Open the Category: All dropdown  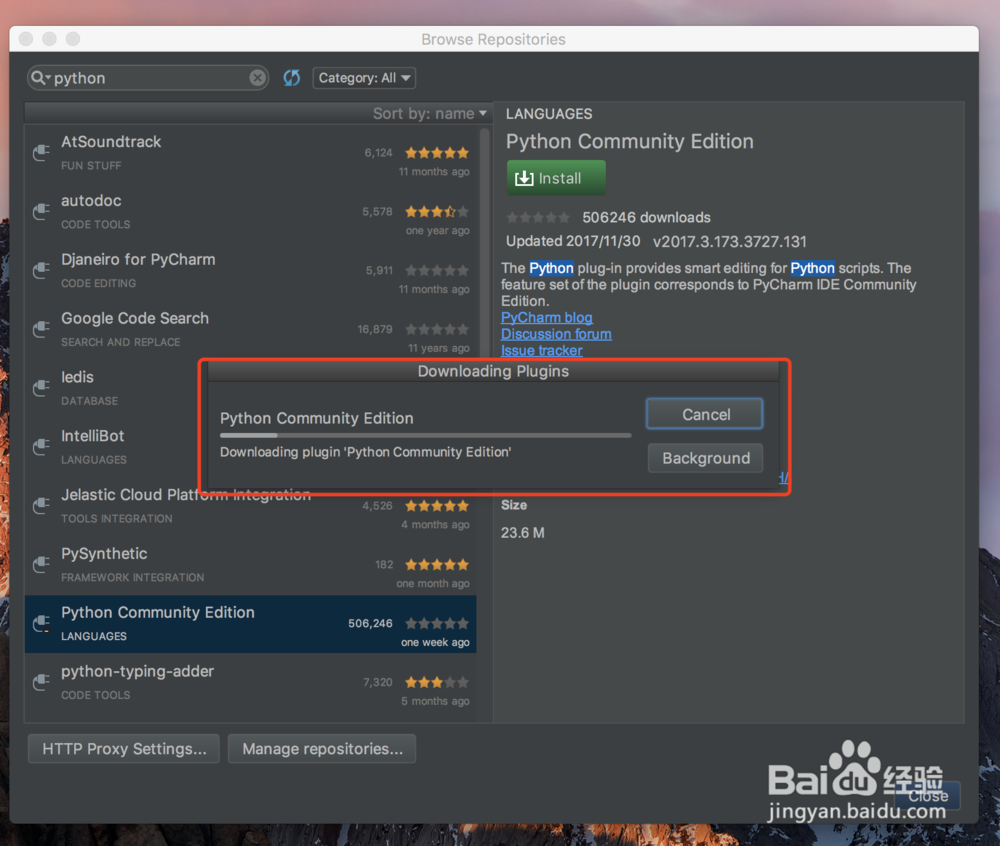tap(364, 78)
